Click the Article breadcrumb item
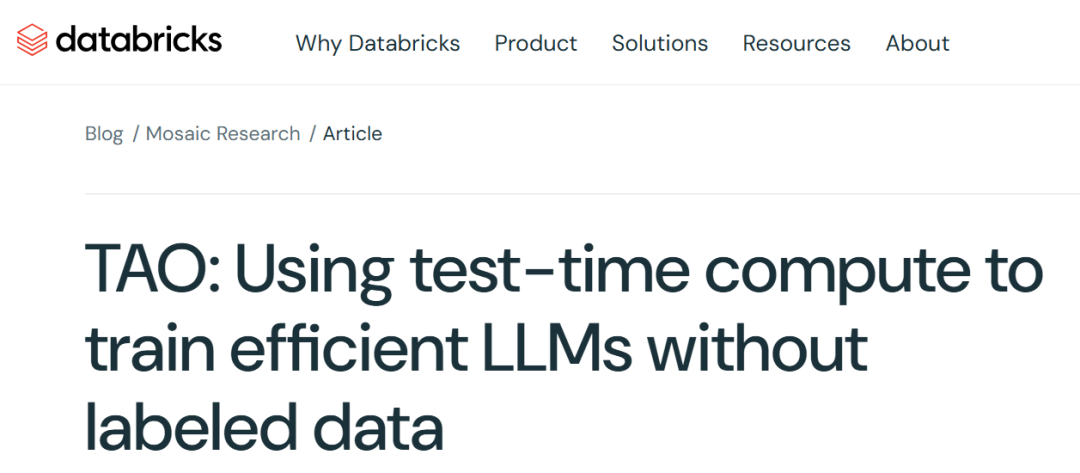Image resolution: width=1080 pixels, height=473 pixels. pyautogui.click(x=352, y=134)
